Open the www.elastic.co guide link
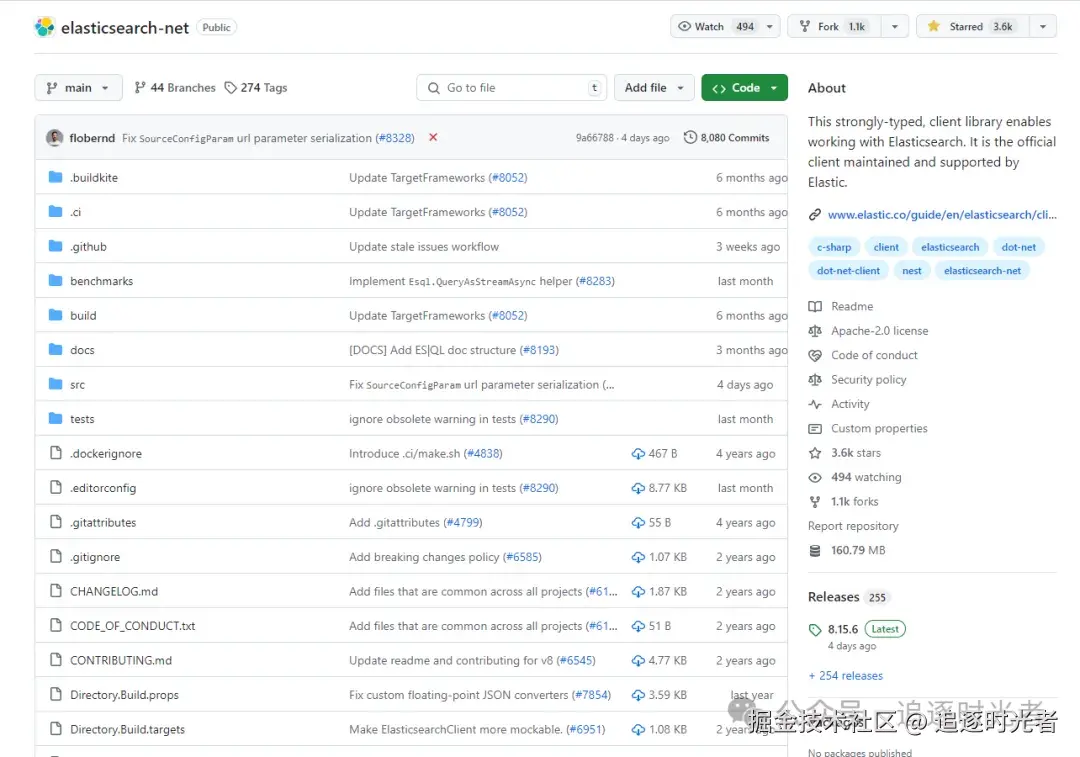1080x757 pixels. coord(942,215)
